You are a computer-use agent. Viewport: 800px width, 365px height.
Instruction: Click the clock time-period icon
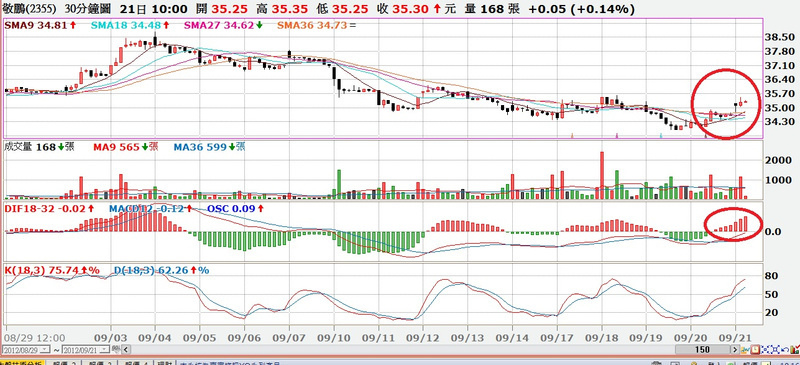[756, 349]
